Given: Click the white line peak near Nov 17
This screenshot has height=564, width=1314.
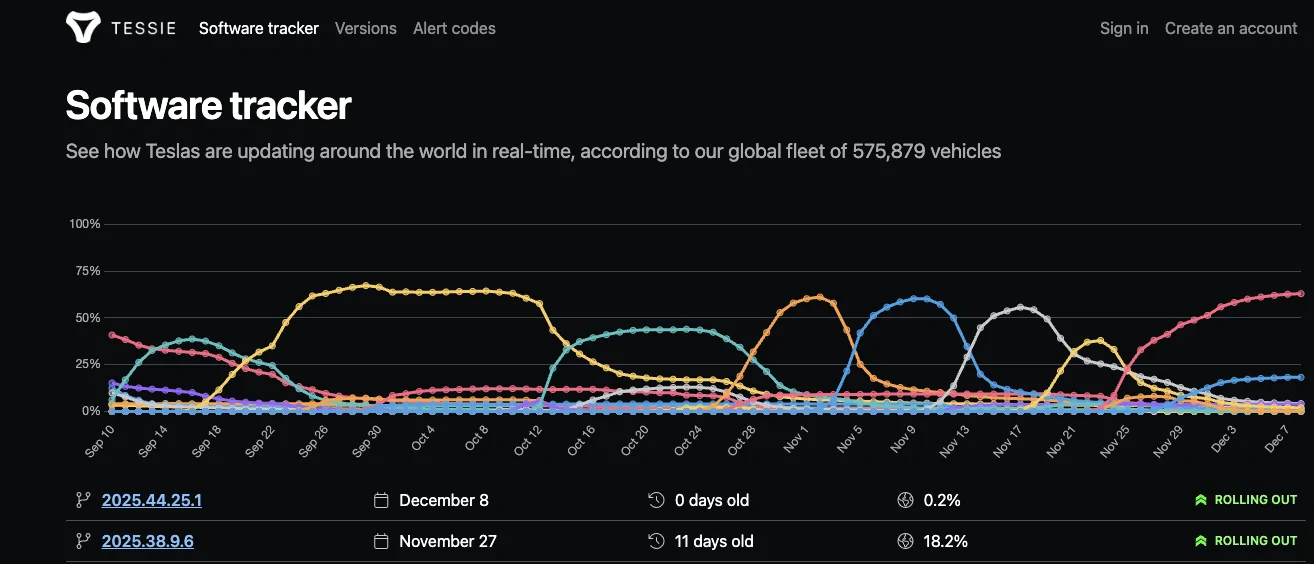Looking at the screenshot, I should [x=1020, y=307].
